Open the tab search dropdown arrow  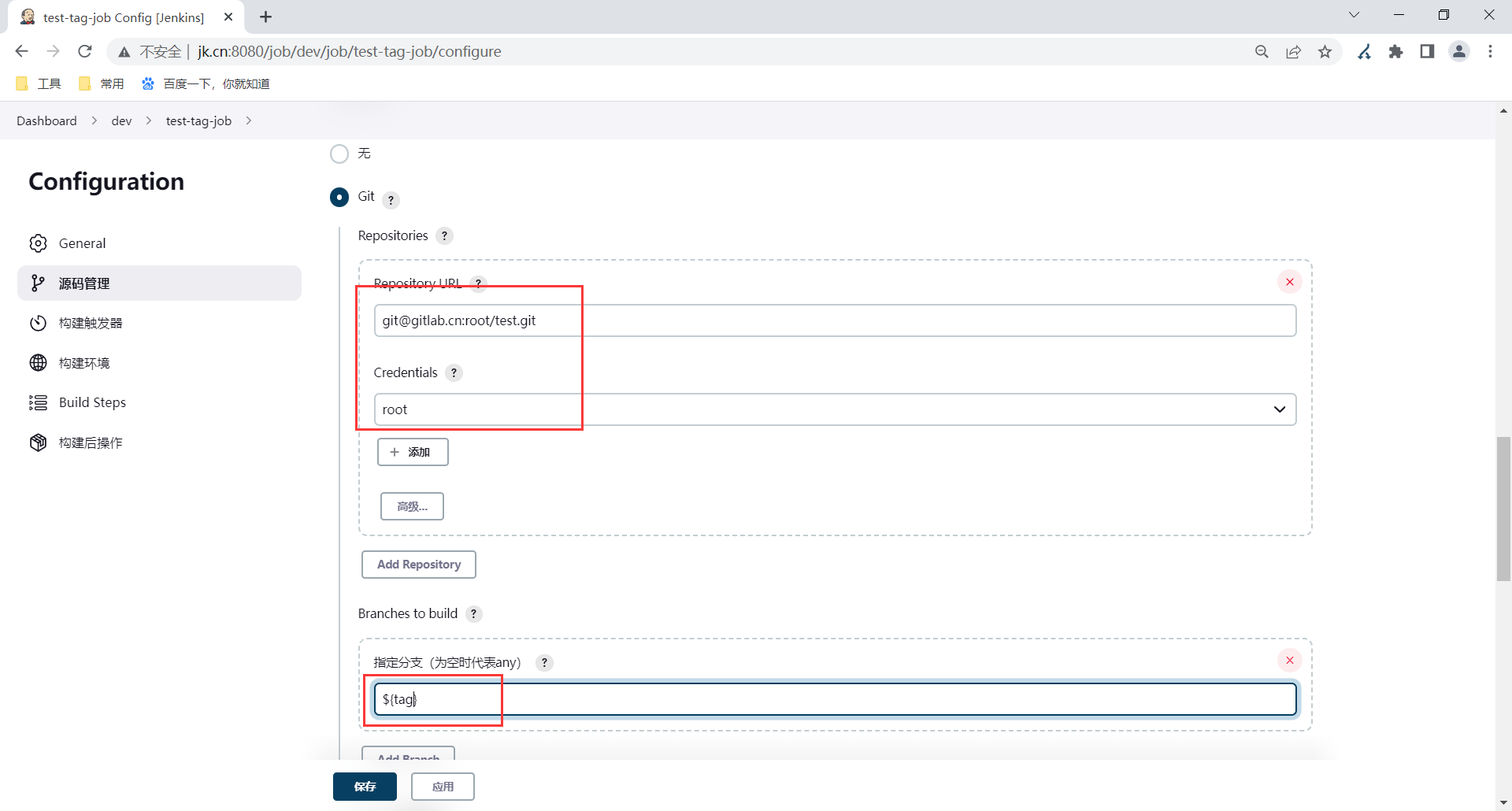[x=1354, y=15]
